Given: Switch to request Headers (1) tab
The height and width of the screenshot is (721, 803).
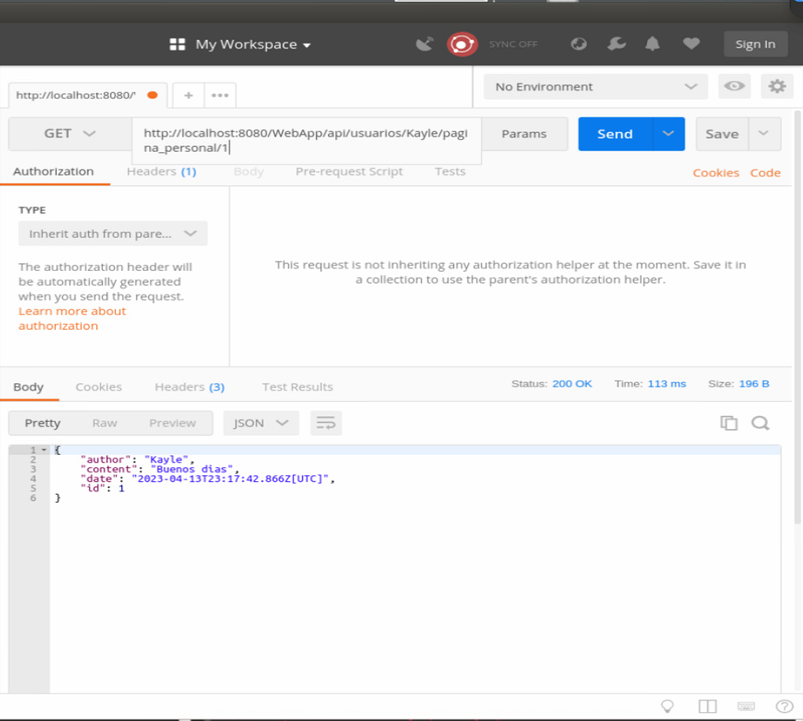Looking at the screenshot, I should pos(161,172).
